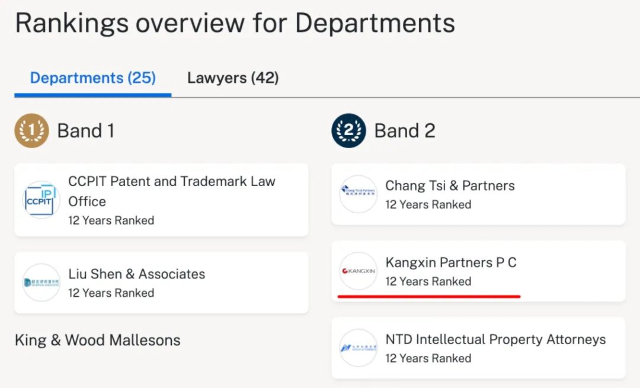Click the navy Band 2 medal badge
Screen dimensions: 640x388
(349, 131)
